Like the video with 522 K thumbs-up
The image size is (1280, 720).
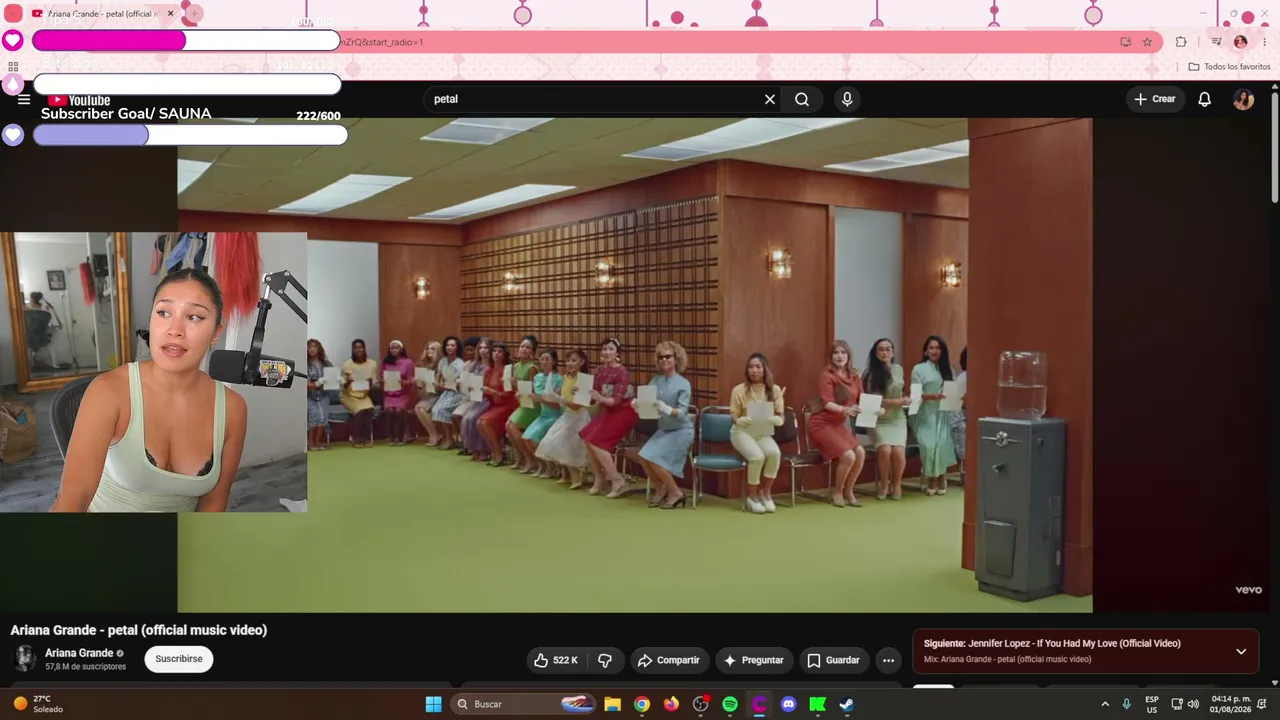tap(557, 660)
